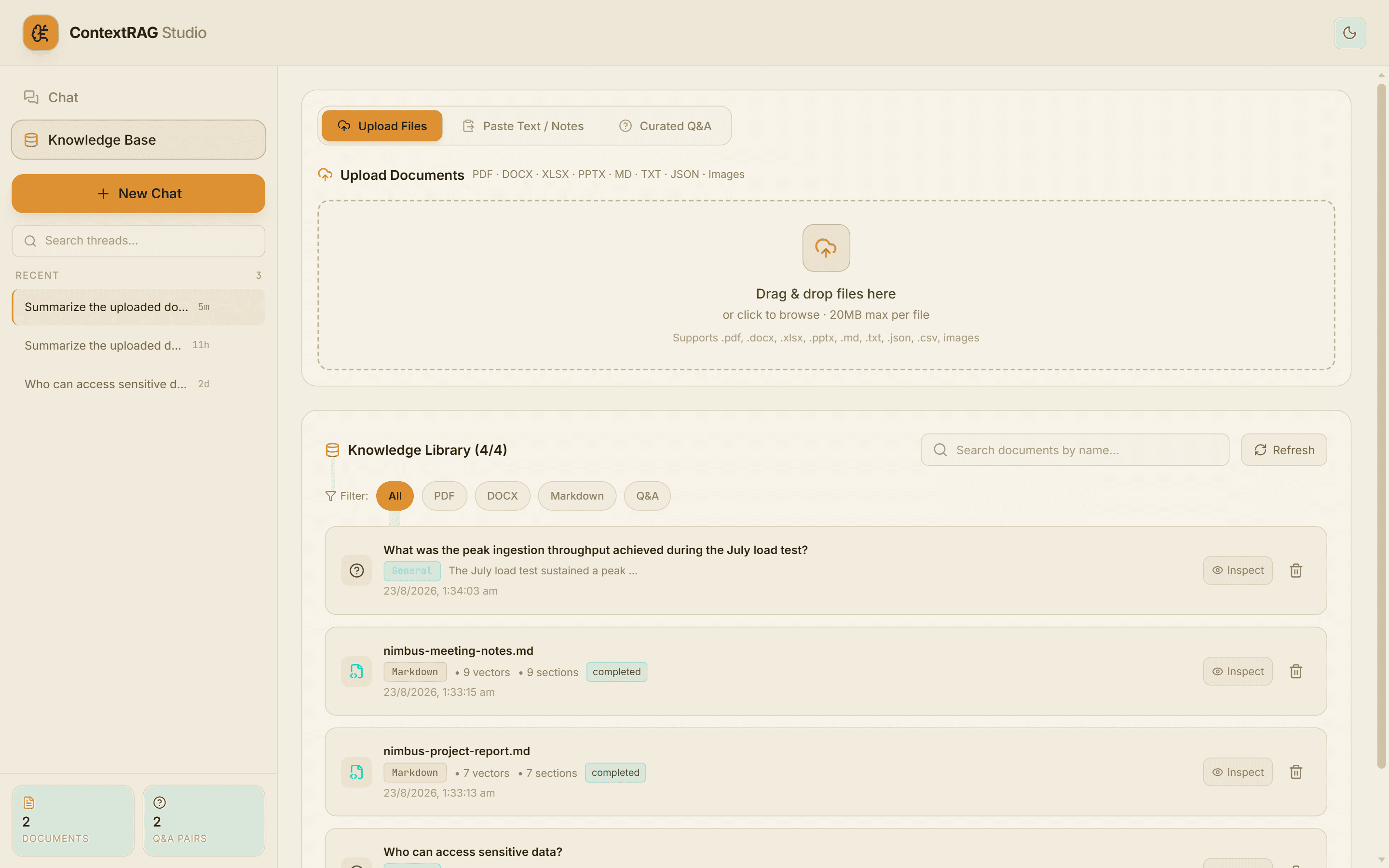Click the Q&A Pairs count card

[204, 820]
